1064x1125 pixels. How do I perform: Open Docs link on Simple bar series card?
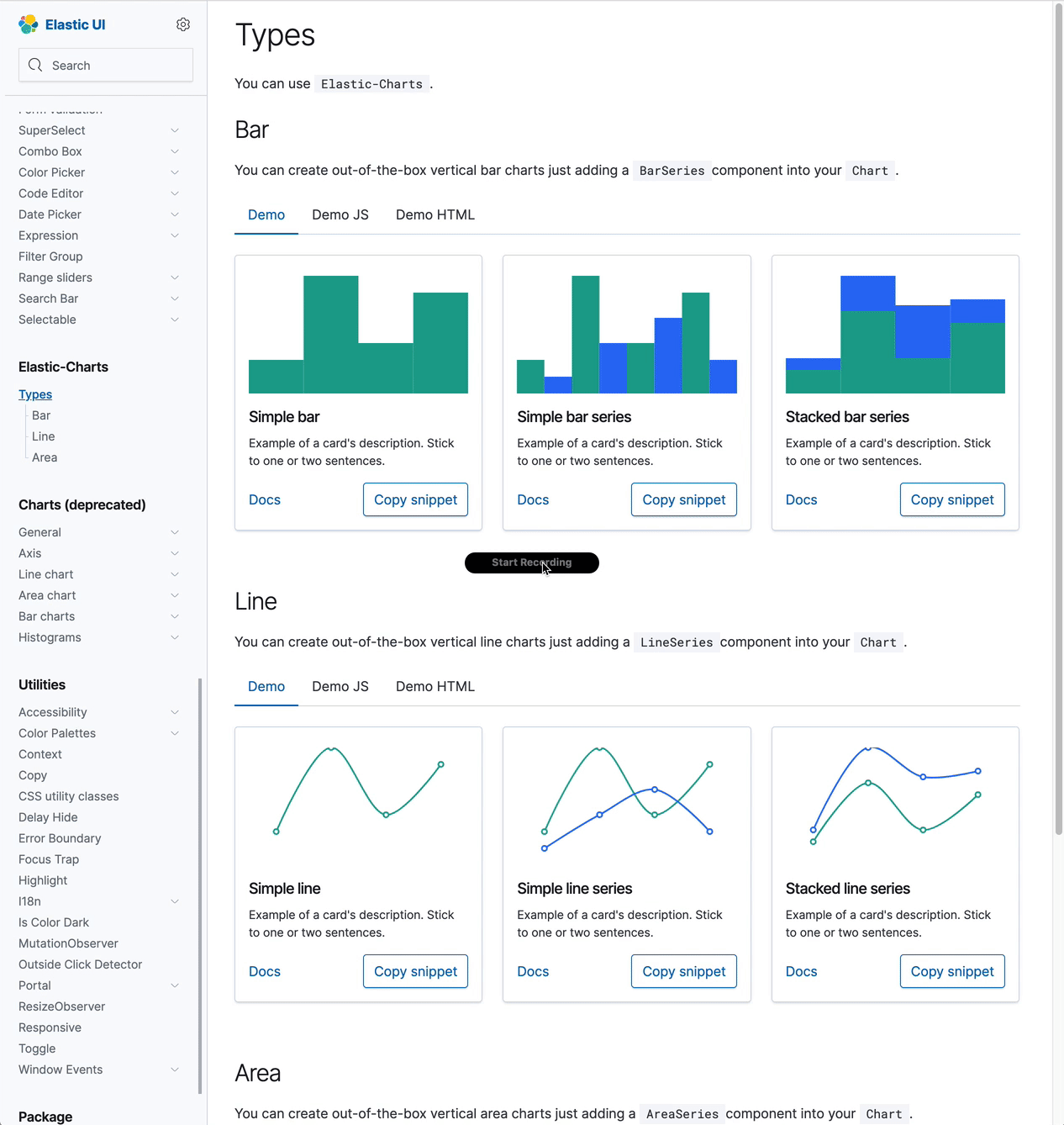pos(533,499)
